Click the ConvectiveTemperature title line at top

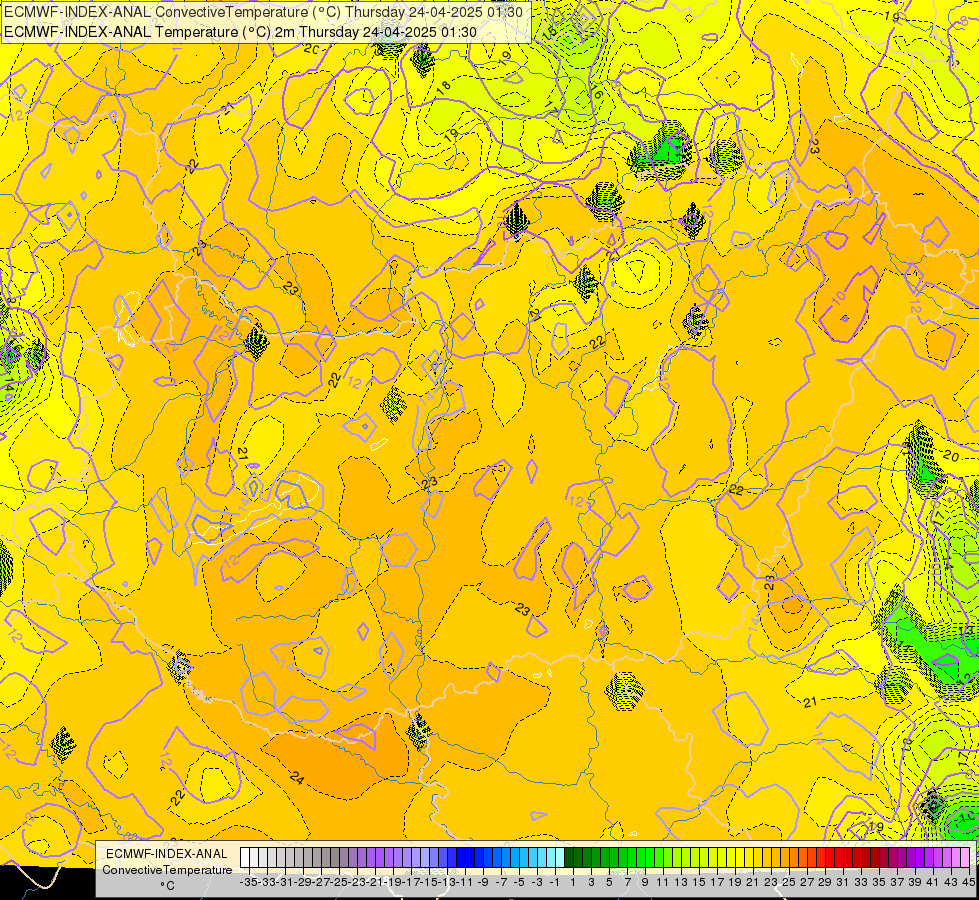pos(263,12)
